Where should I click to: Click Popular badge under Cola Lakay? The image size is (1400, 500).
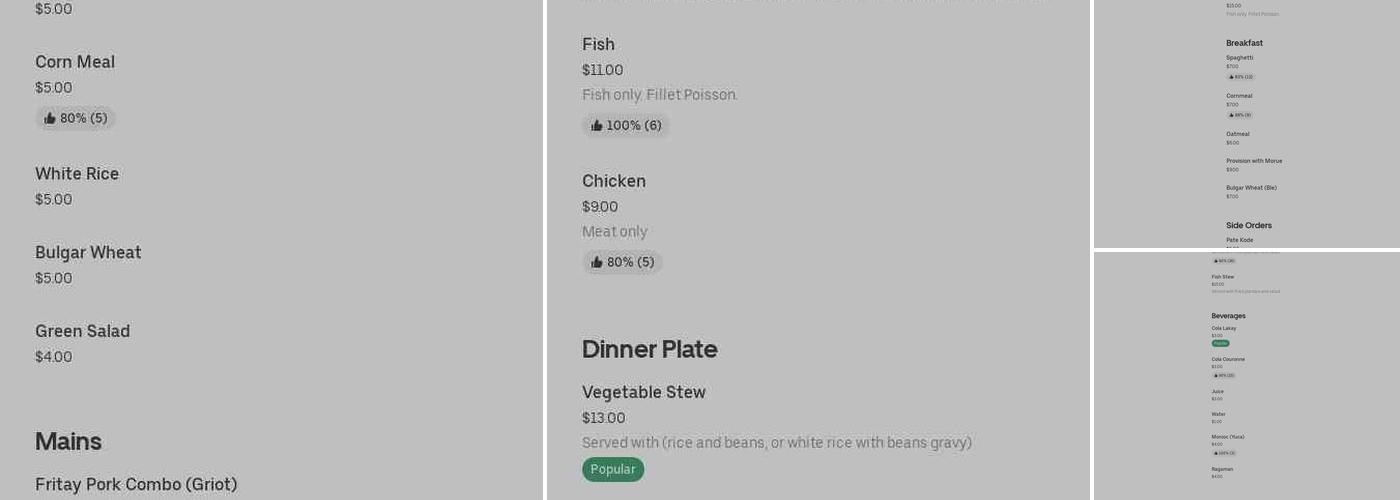click(x=1220, y=344)
